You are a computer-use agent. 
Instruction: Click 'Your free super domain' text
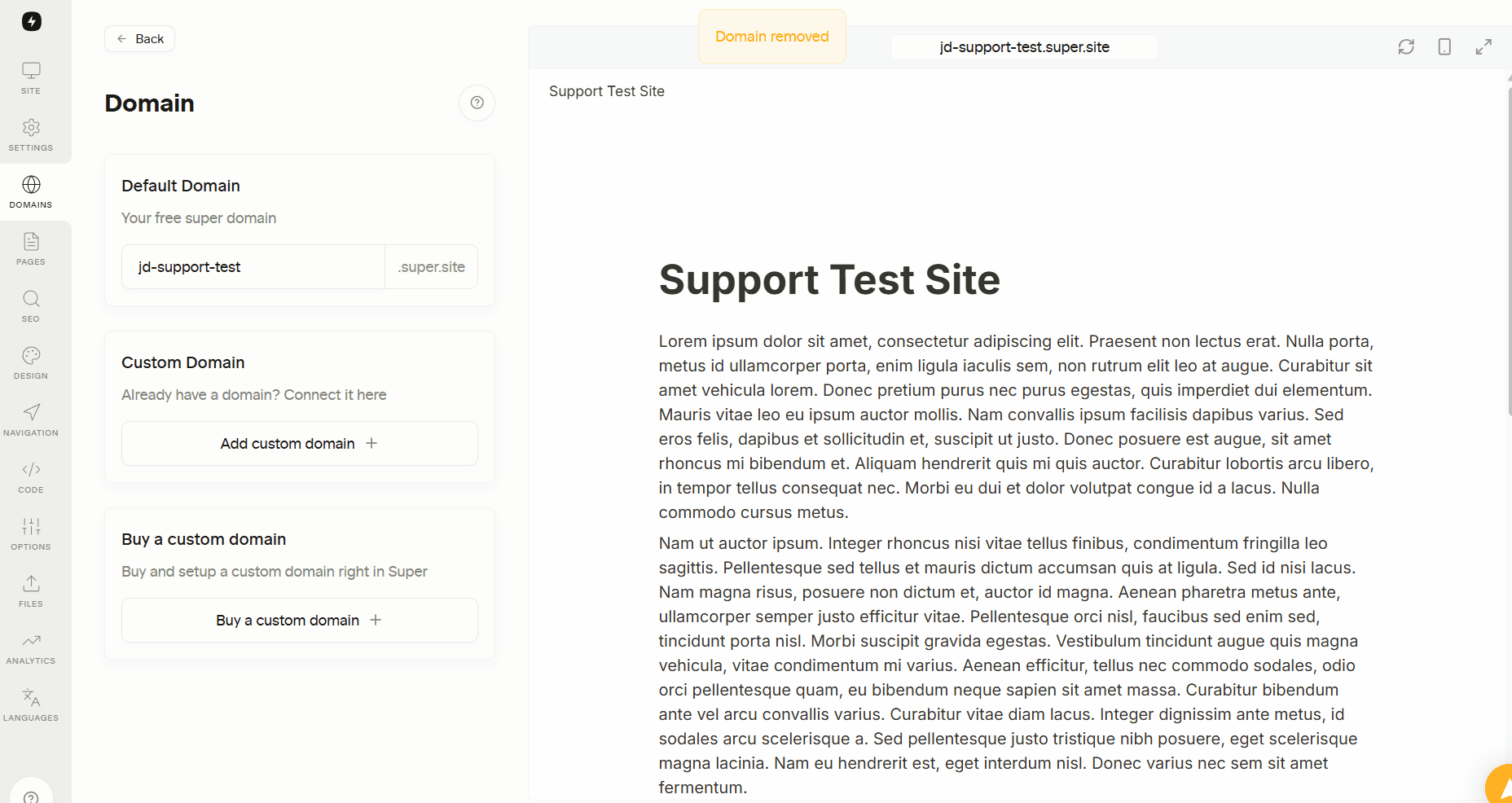pyautogui.click(x=199, y=218)
